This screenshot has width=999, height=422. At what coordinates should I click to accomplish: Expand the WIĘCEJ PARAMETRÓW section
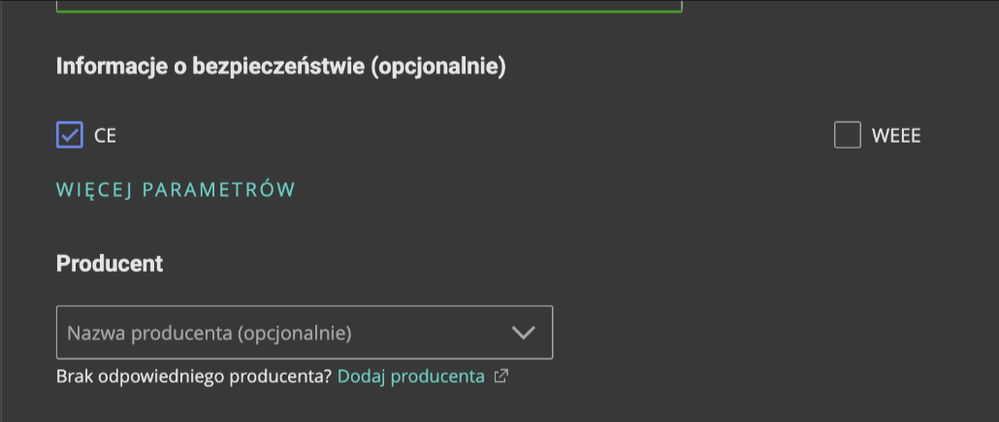point(176,189)
